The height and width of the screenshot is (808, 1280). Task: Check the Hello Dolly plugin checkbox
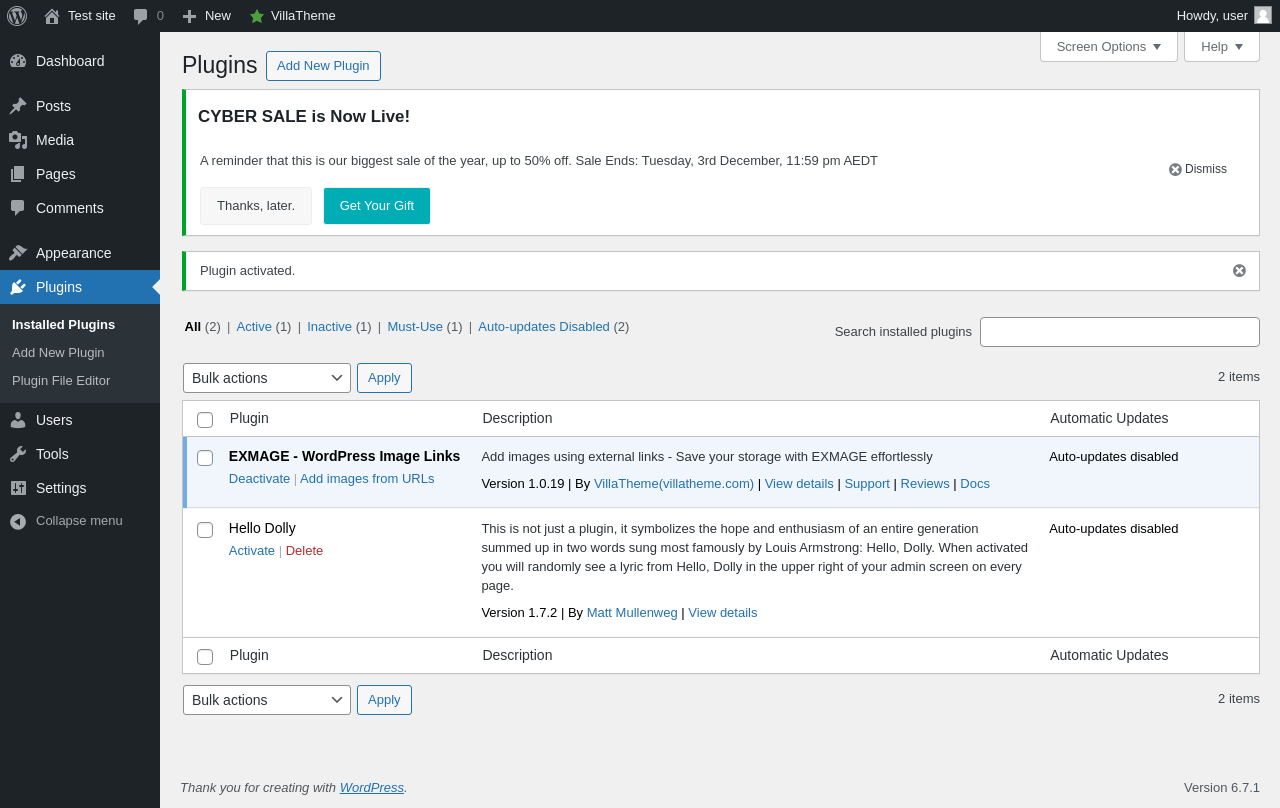pyautogui.click(x=205, y=530)
